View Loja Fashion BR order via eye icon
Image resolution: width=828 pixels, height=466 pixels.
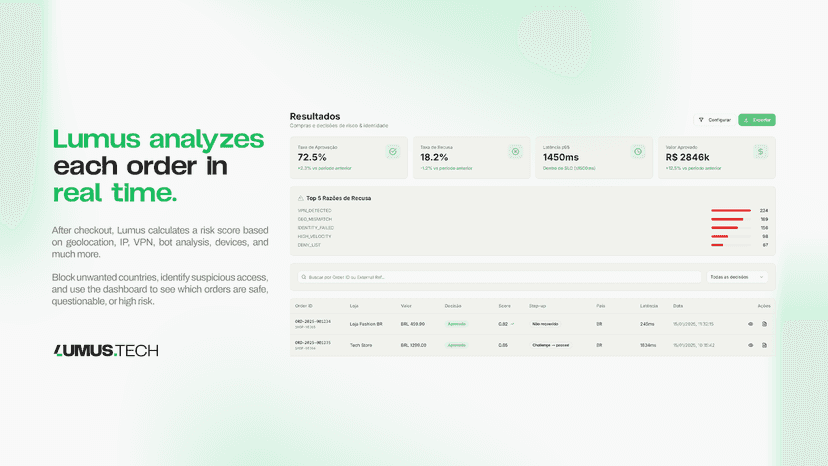[x=750, y=324]
